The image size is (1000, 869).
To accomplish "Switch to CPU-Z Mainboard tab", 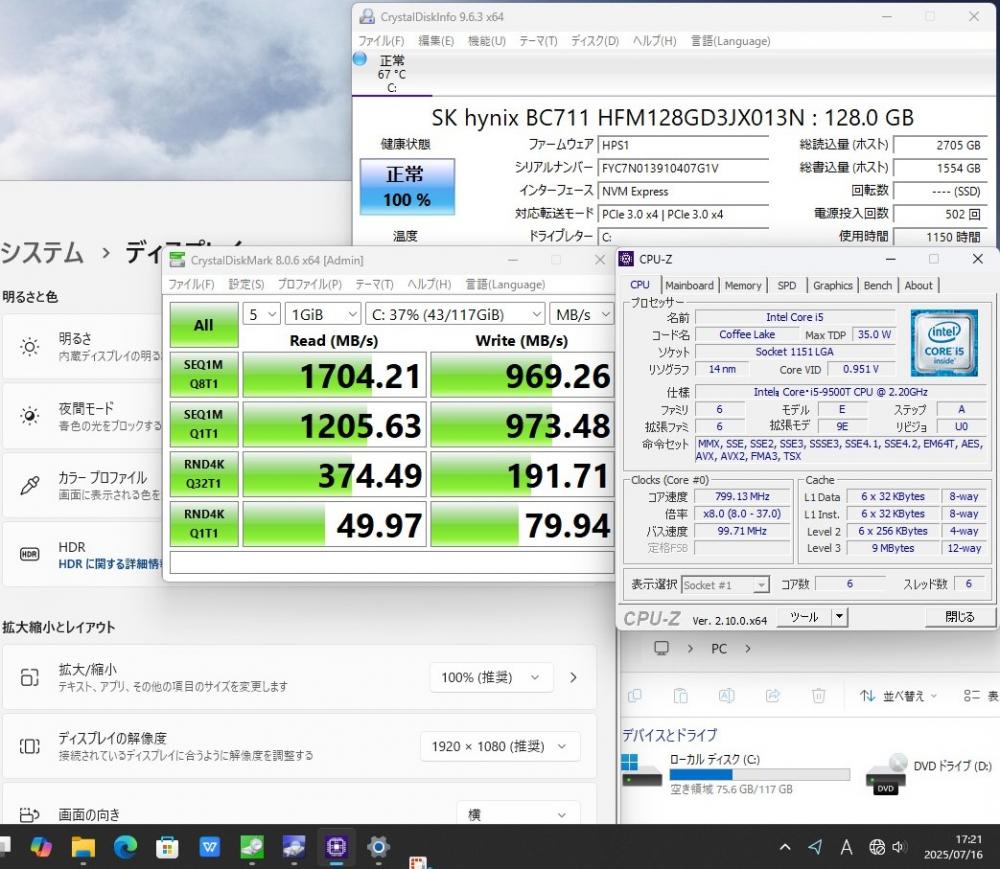I will coord(689,286).
